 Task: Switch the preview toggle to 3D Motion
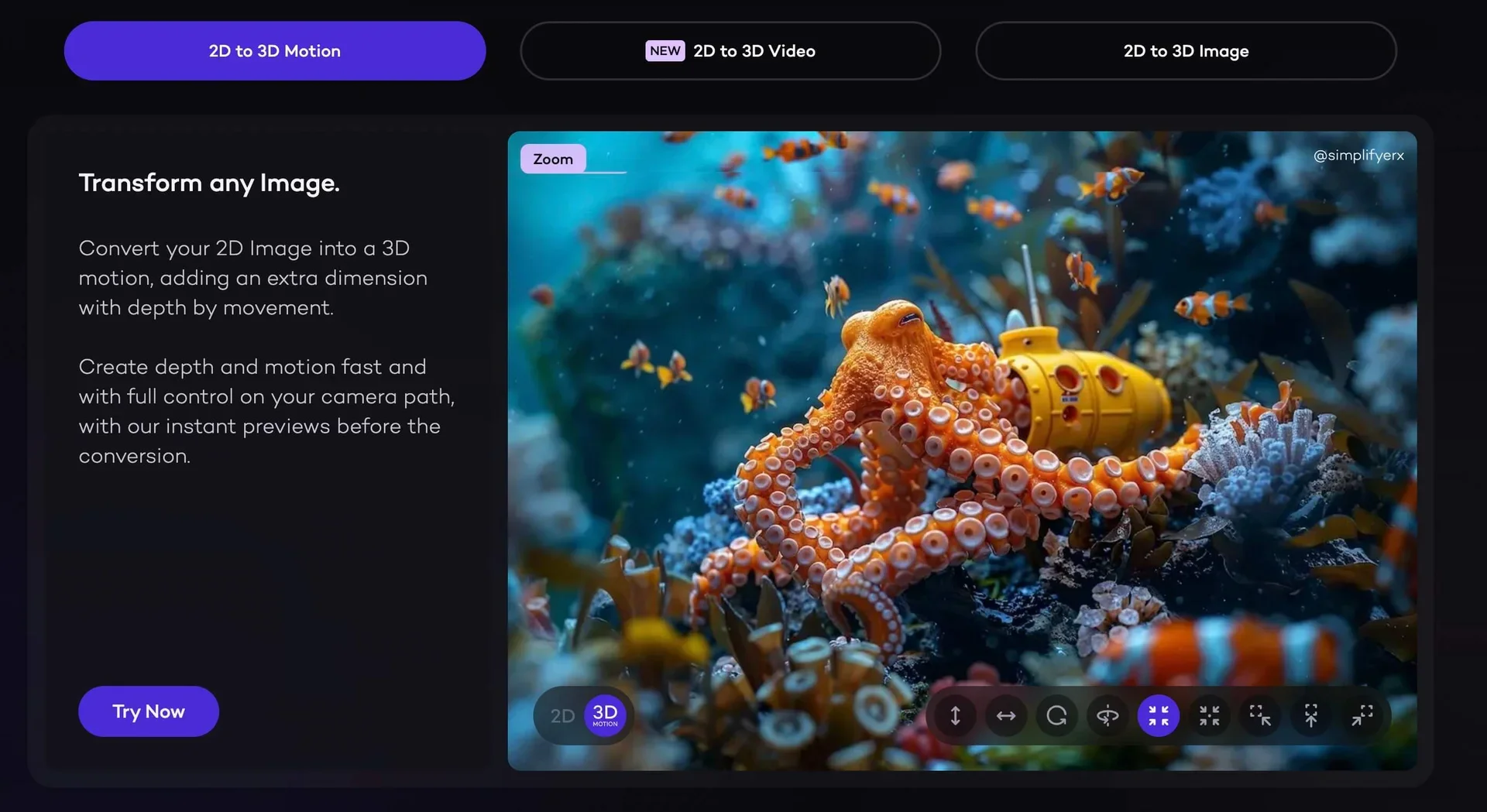tap(605, 715)
